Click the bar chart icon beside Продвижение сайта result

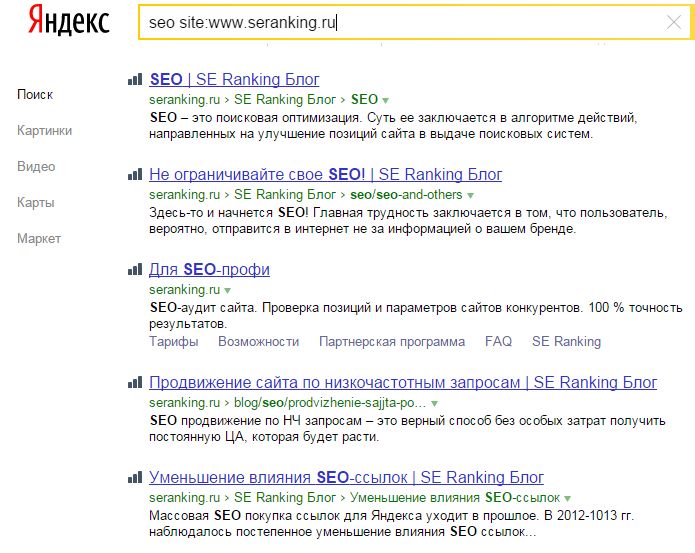[x=135, y=382]
